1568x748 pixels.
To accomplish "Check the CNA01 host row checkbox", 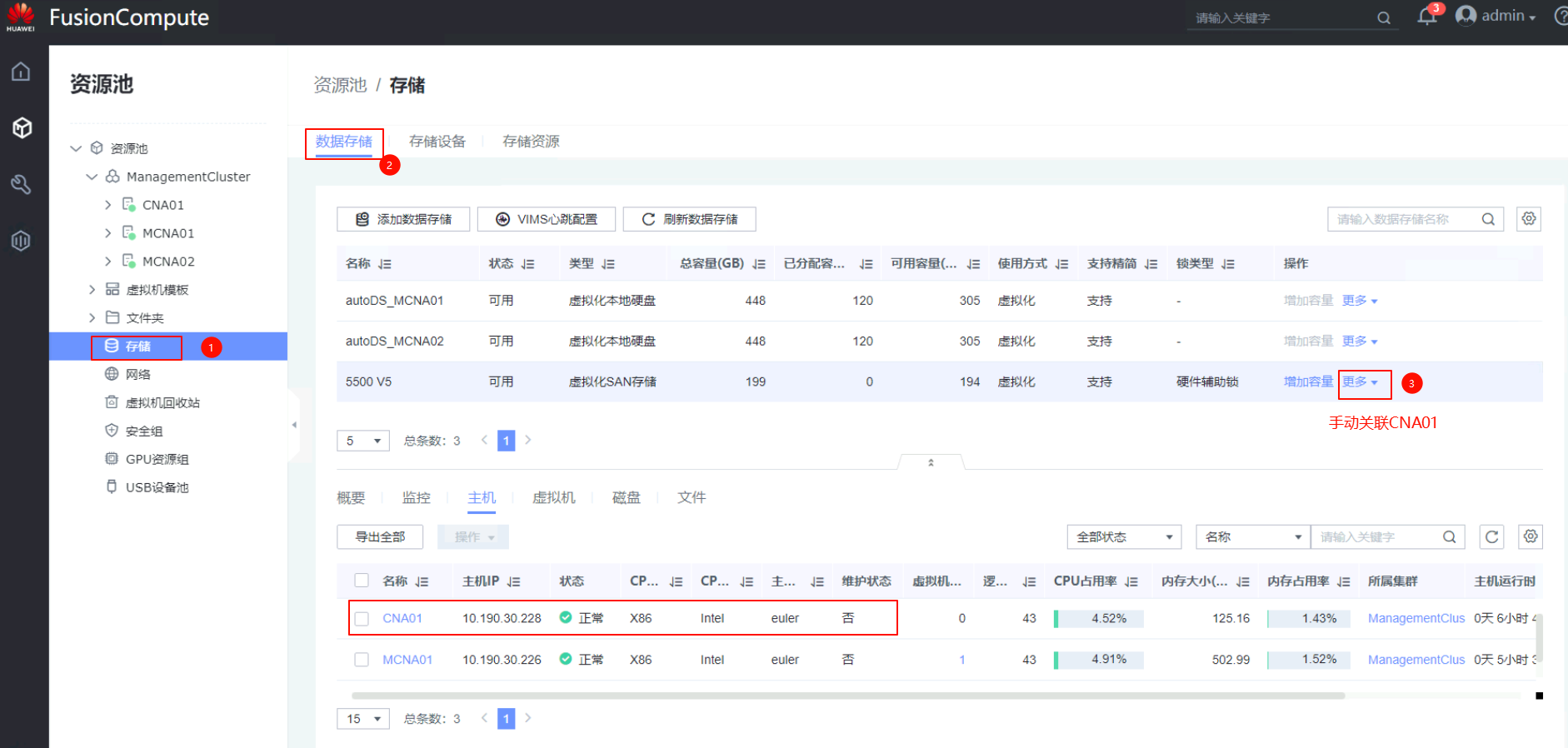I will click(x=362, y=619).
